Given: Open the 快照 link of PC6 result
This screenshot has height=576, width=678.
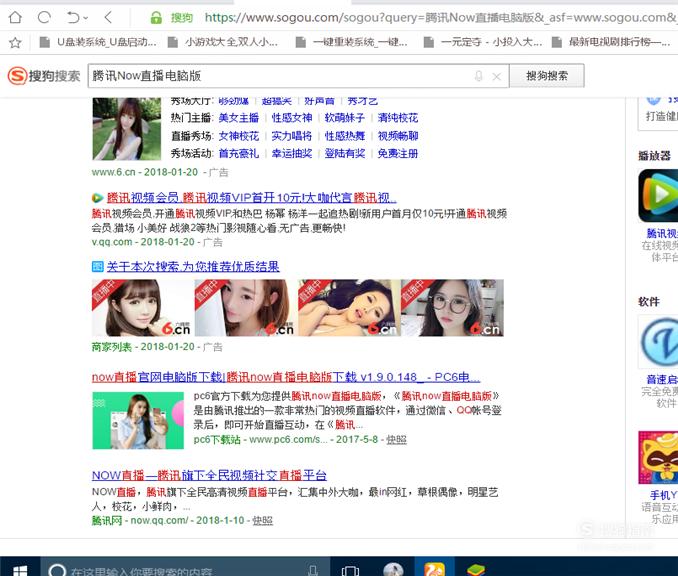Looking at the screenshot, I should coord(396,440).
